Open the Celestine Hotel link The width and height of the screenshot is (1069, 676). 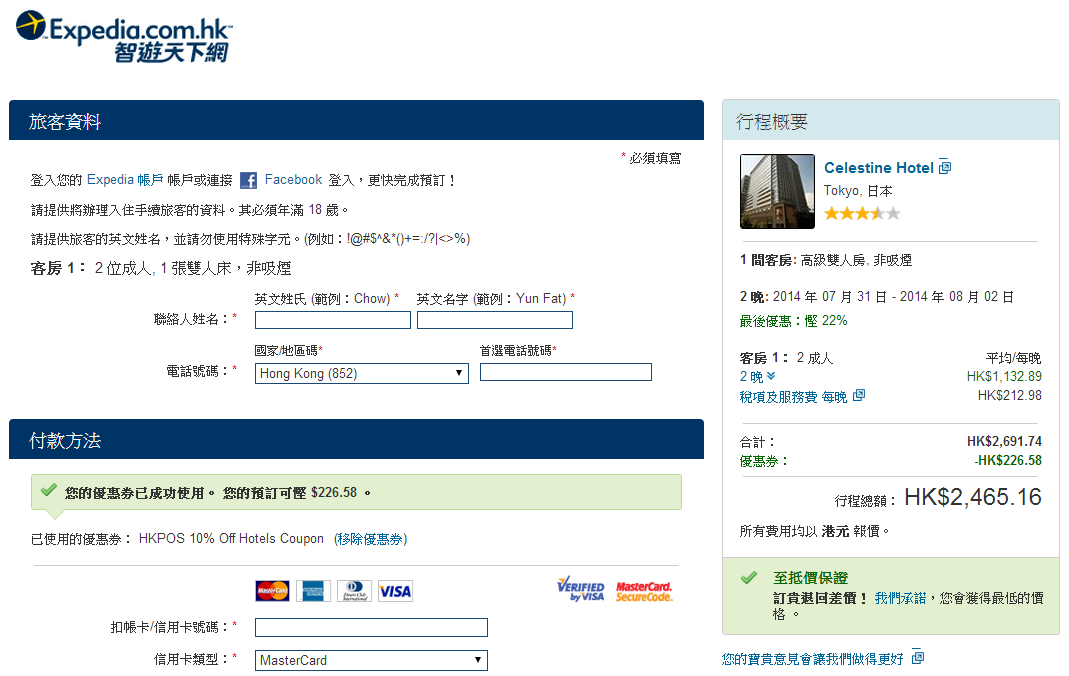(x=878, y=168)
